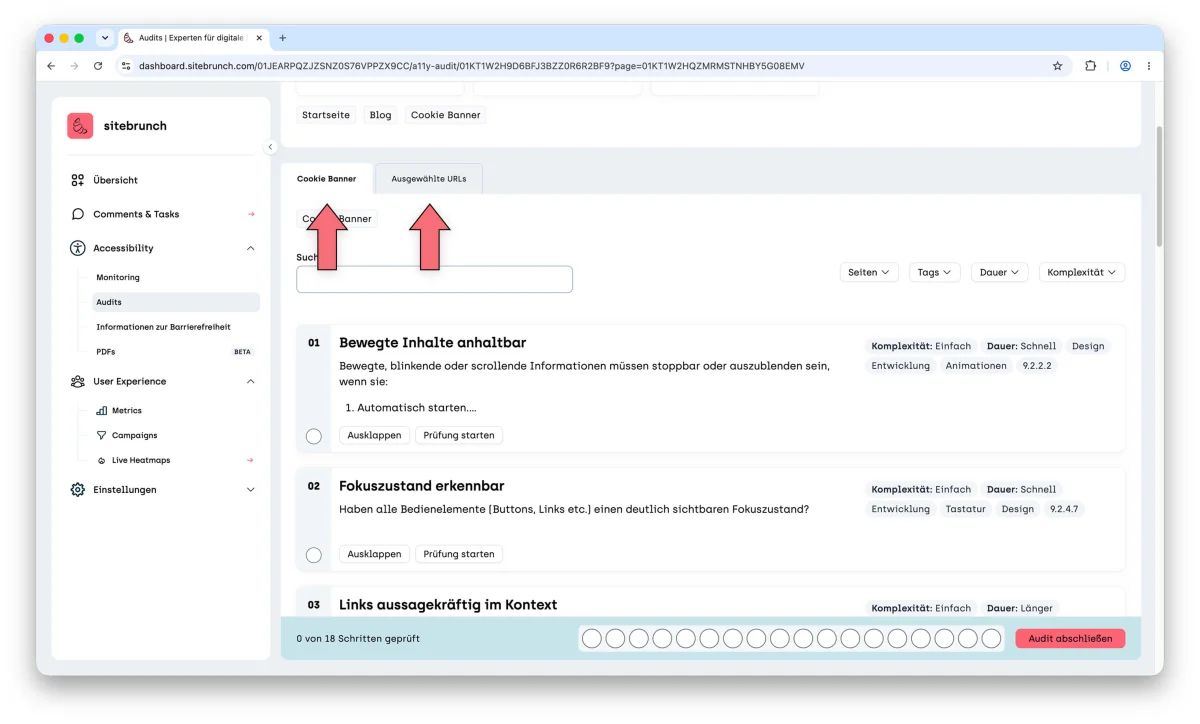Open the Chrome three-dot menu
This screenshot has width=1200, height=724.
point(1149,66)
